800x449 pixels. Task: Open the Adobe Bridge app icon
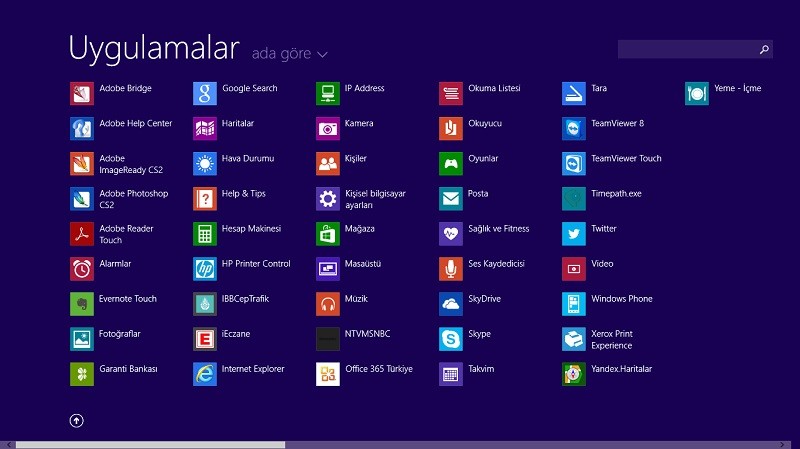[82, 93]
